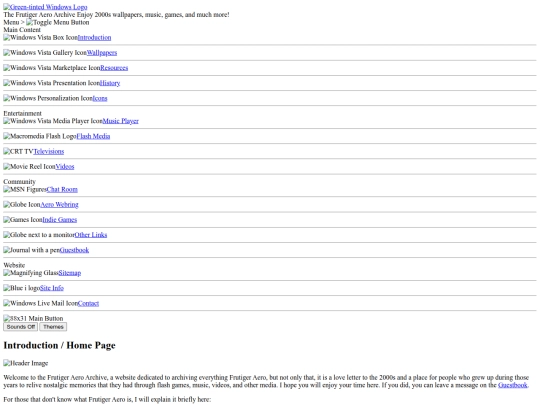This screenshot has width=540, height=405.
Task: Click the CRT TV image
Action: [18, 151]
